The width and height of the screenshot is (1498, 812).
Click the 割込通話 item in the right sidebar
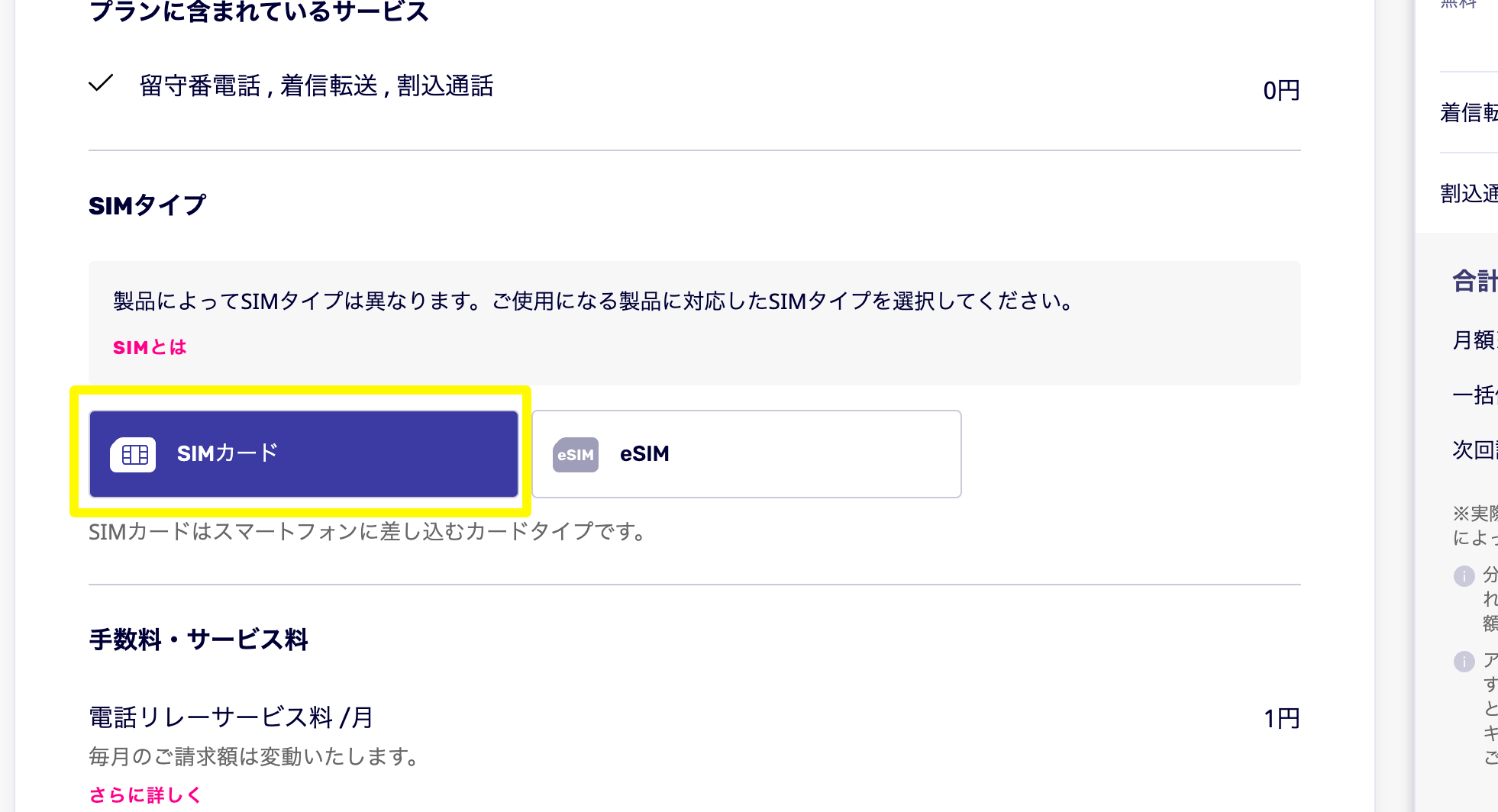coord(1469,194)
